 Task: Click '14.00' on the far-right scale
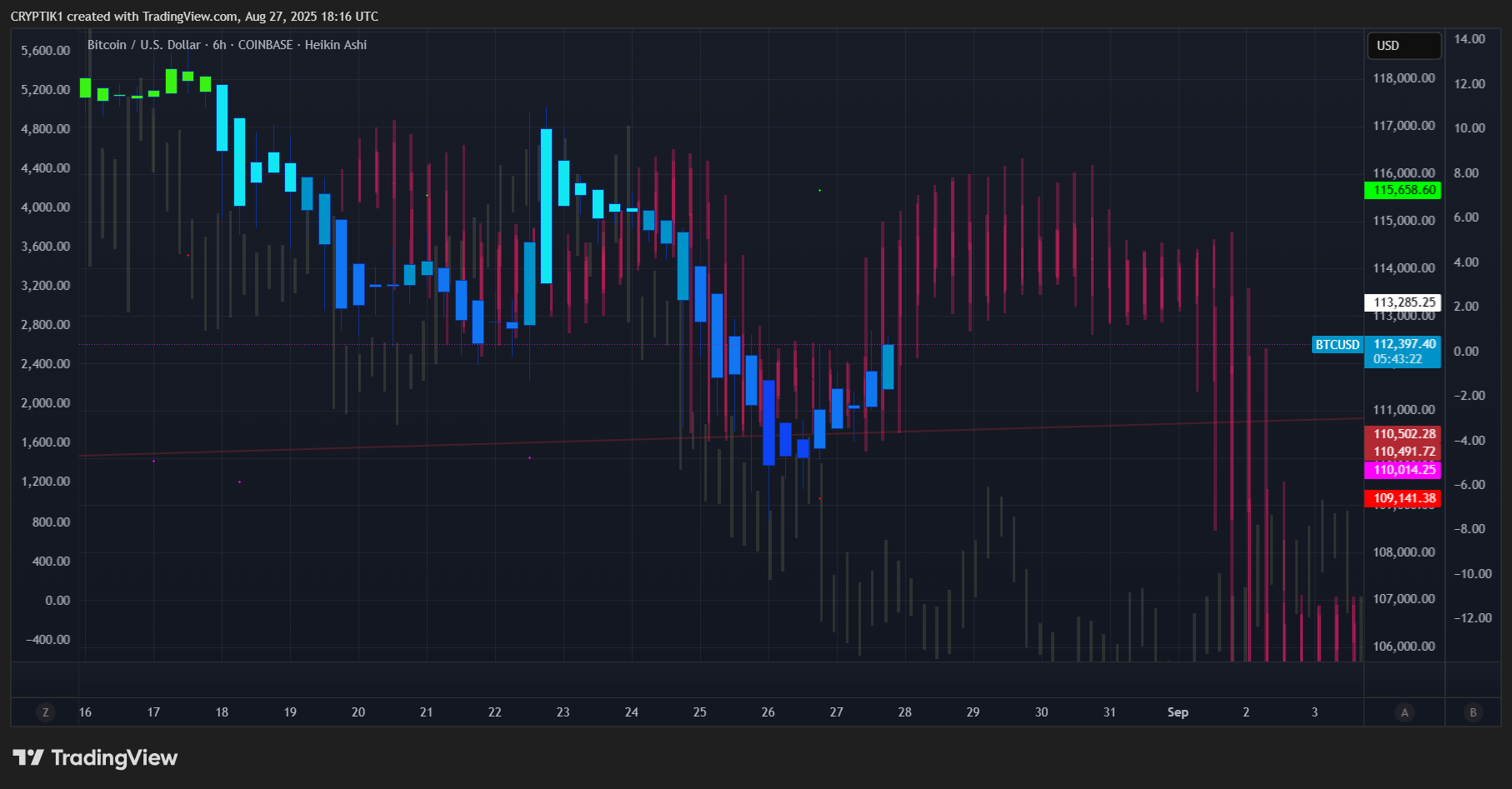pos(1470,39)
